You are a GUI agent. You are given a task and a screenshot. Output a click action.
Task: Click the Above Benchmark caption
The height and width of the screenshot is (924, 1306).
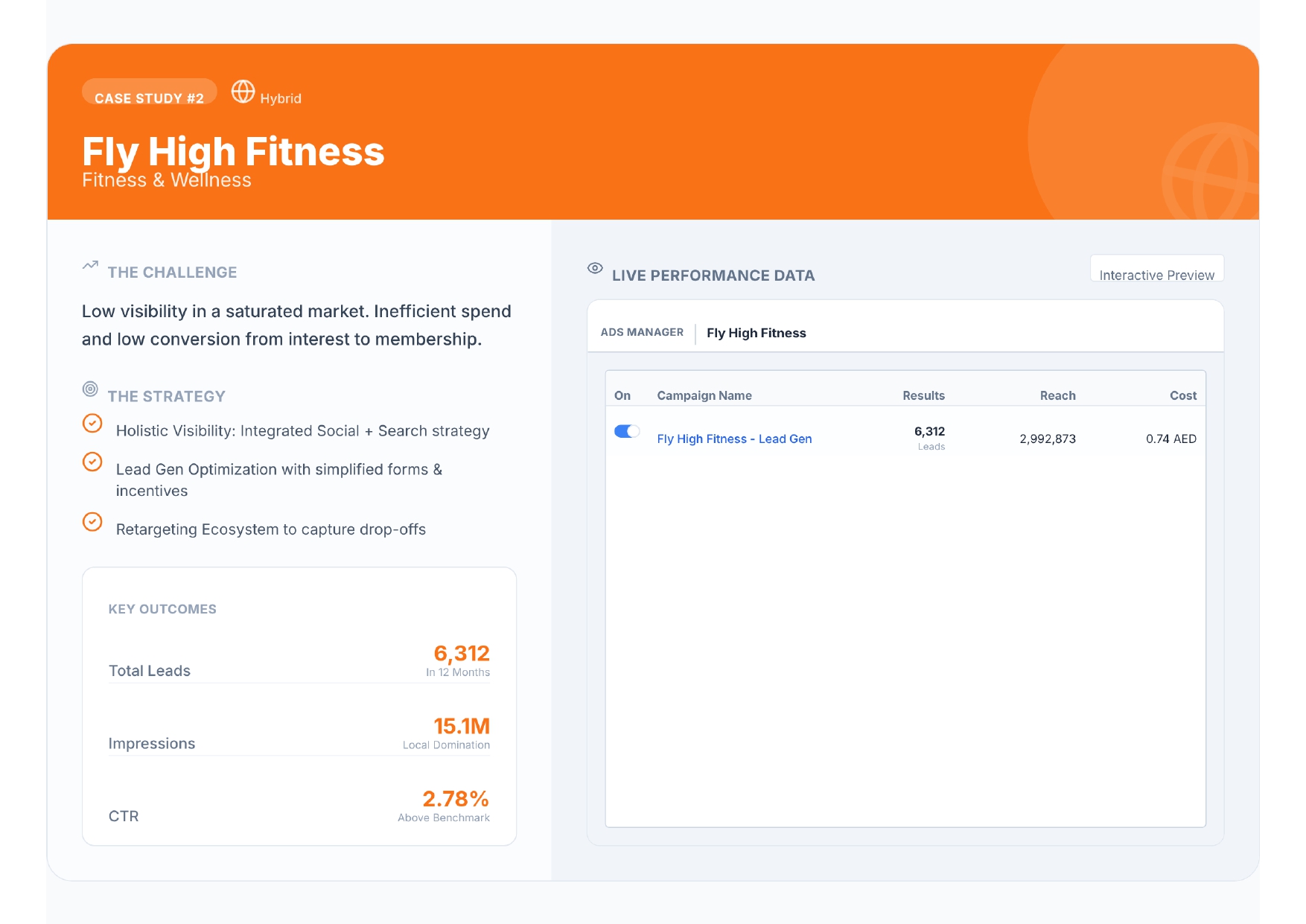tap(444, 818)
